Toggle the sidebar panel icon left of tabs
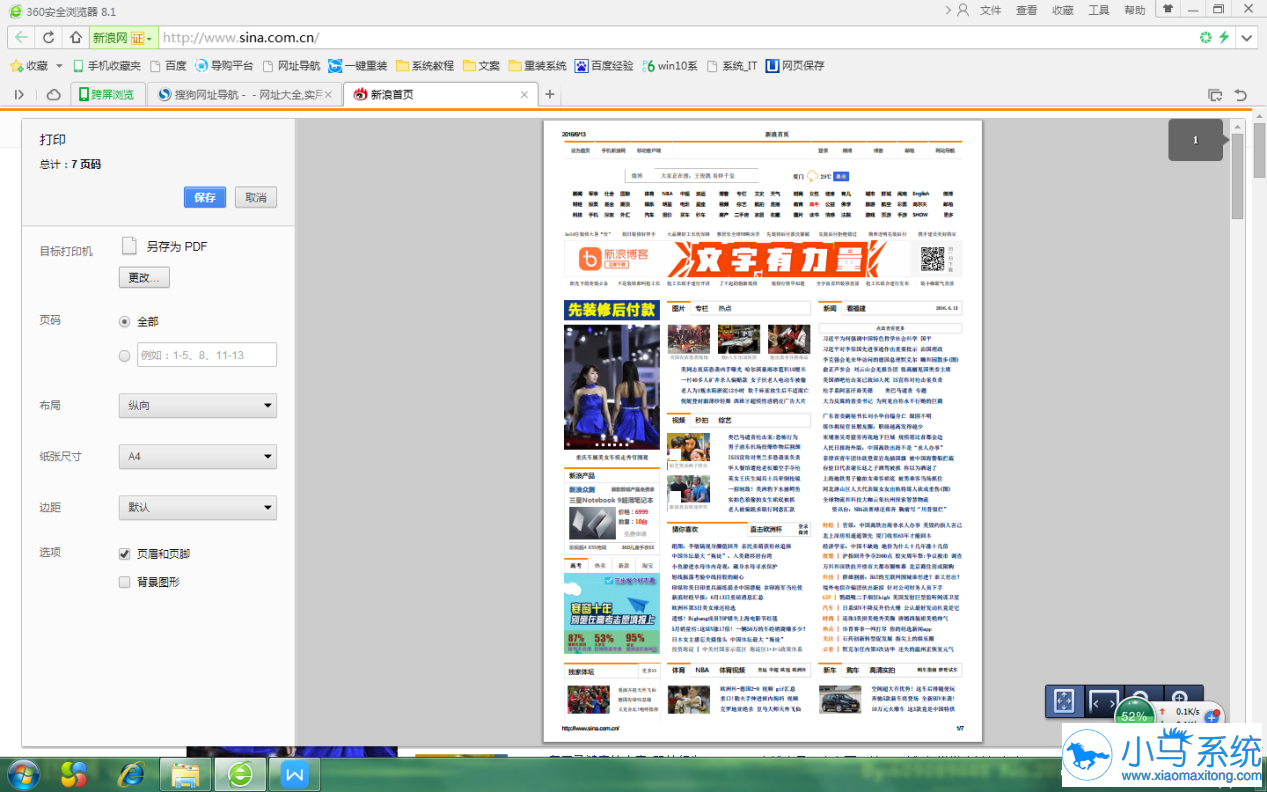 pyautogui.click(x=19, y=95)
